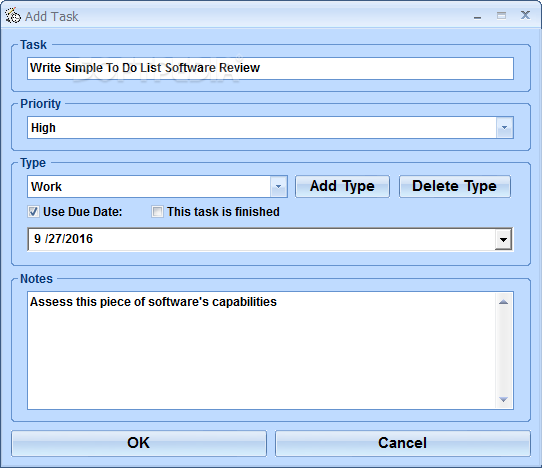Minimize the Add Task window
This screenshot has height=468, width=542.
[x=478, y=17]
